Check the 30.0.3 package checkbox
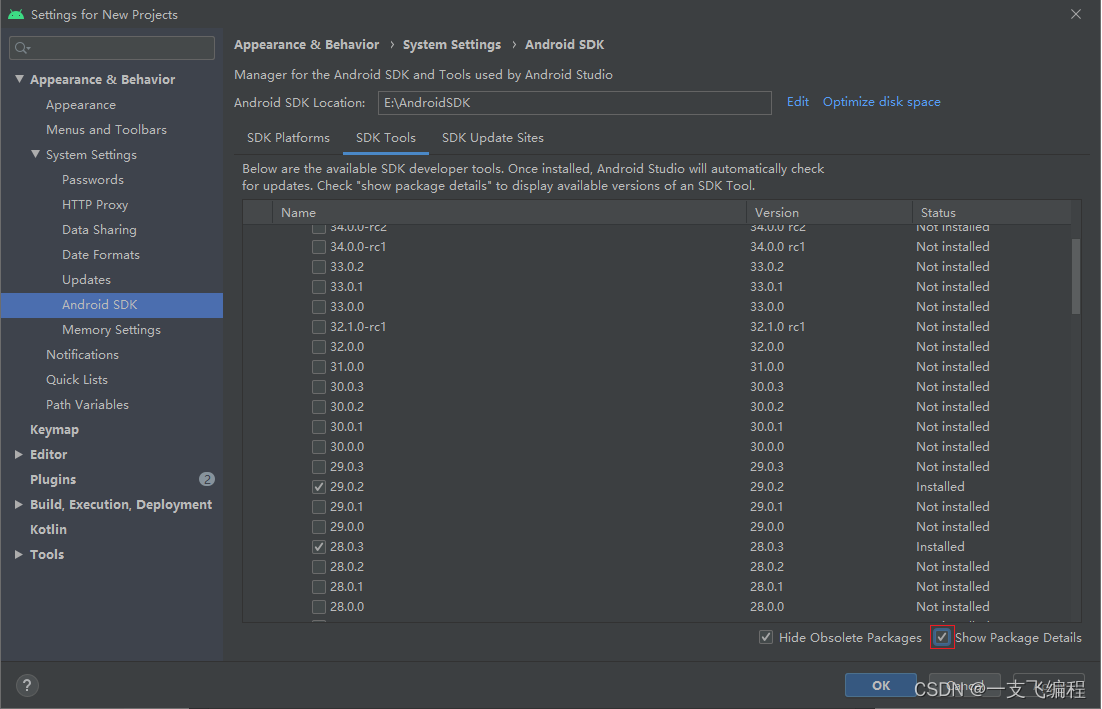 coord(319,387)
